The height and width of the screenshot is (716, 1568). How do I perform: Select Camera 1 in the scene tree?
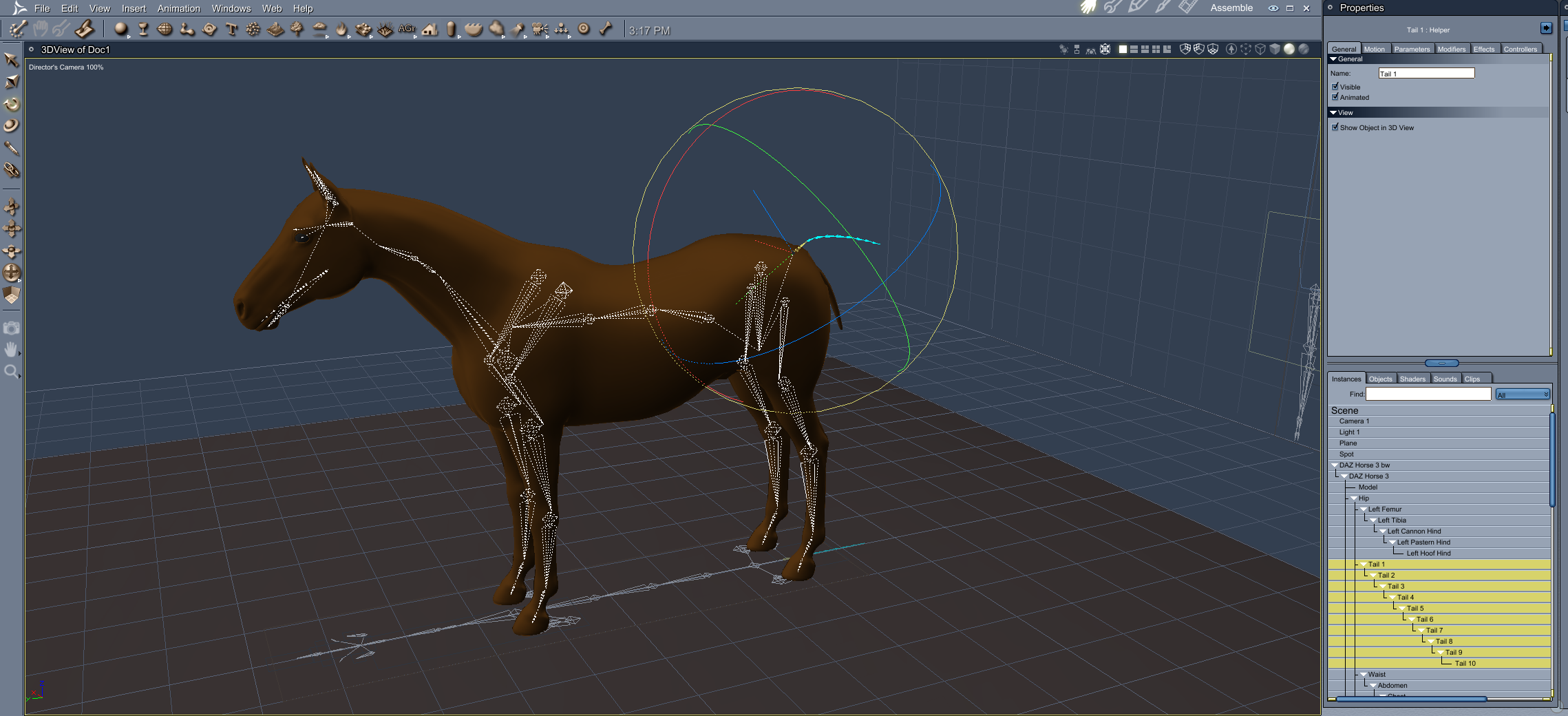[x=1439, y=421]
